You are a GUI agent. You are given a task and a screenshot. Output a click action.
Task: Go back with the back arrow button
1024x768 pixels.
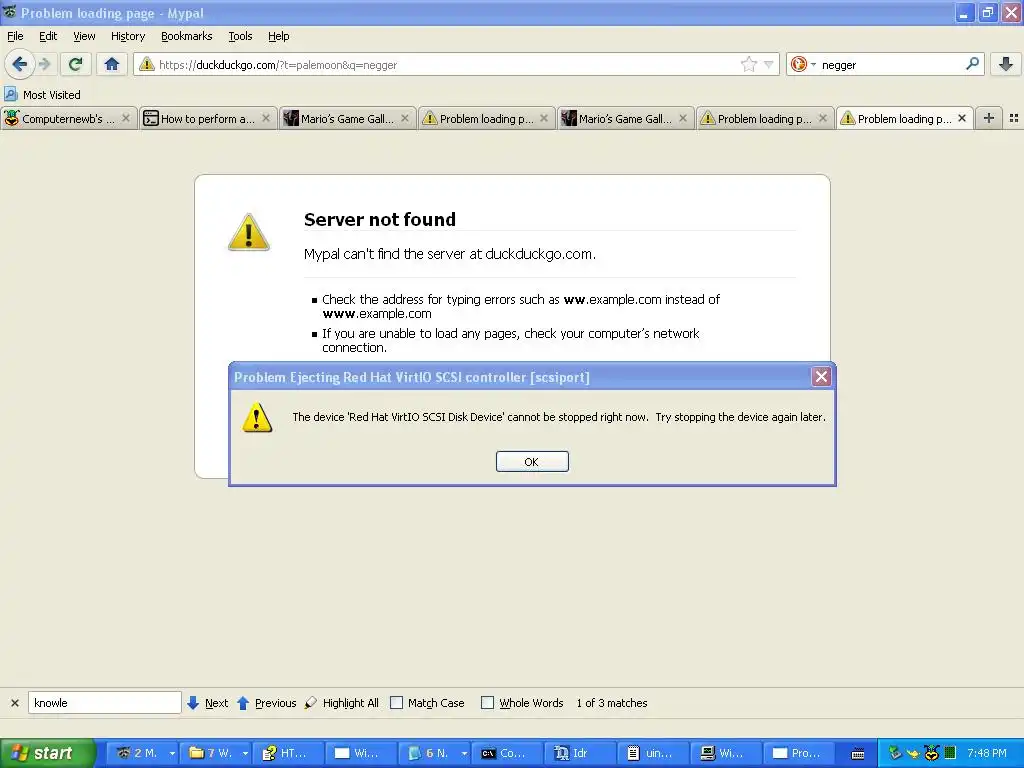point(20,64)
